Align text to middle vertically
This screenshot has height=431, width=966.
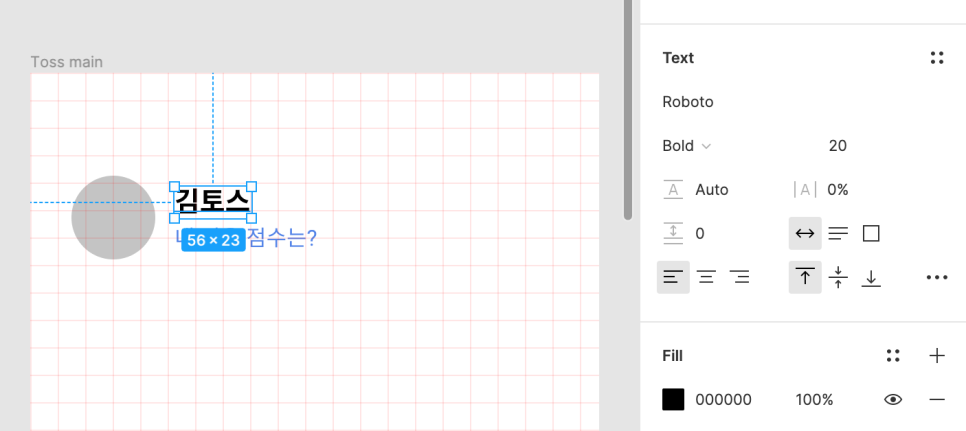pyautogui.click(x=838, y=277)
